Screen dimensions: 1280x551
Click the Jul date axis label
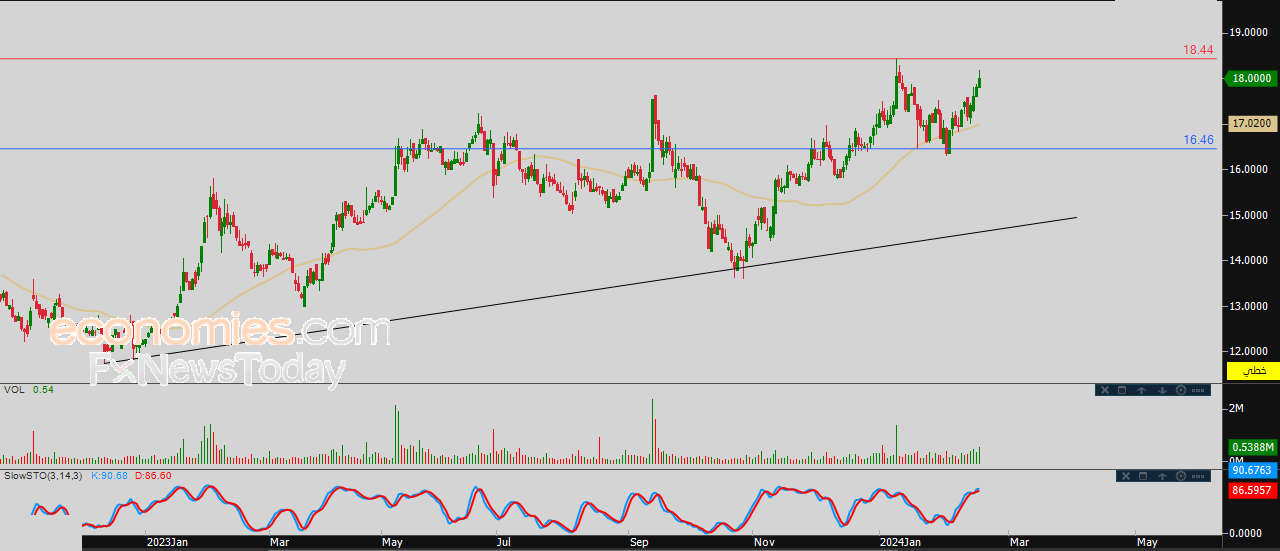(503, 542)
